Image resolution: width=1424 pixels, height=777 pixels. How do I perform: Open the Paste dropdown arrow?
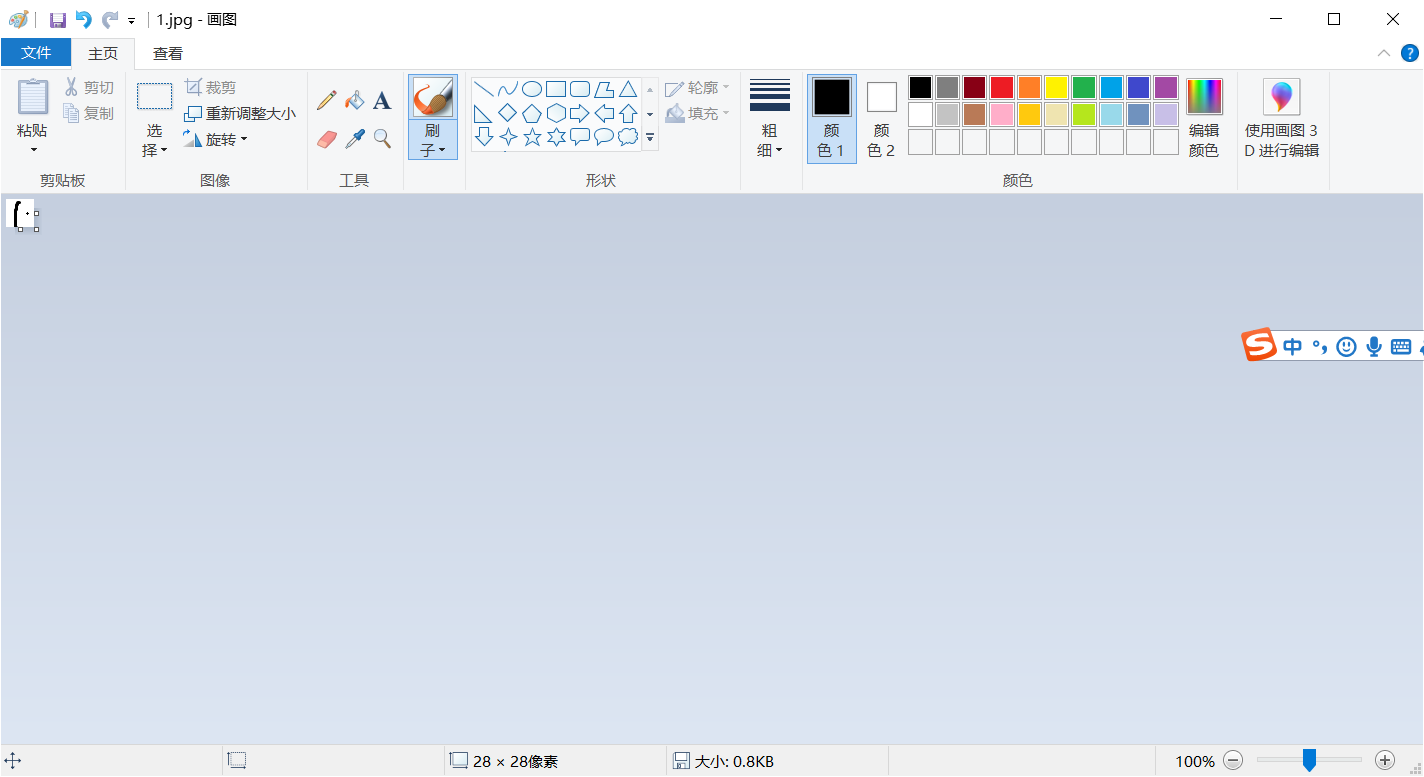click(x=33, y=150)
